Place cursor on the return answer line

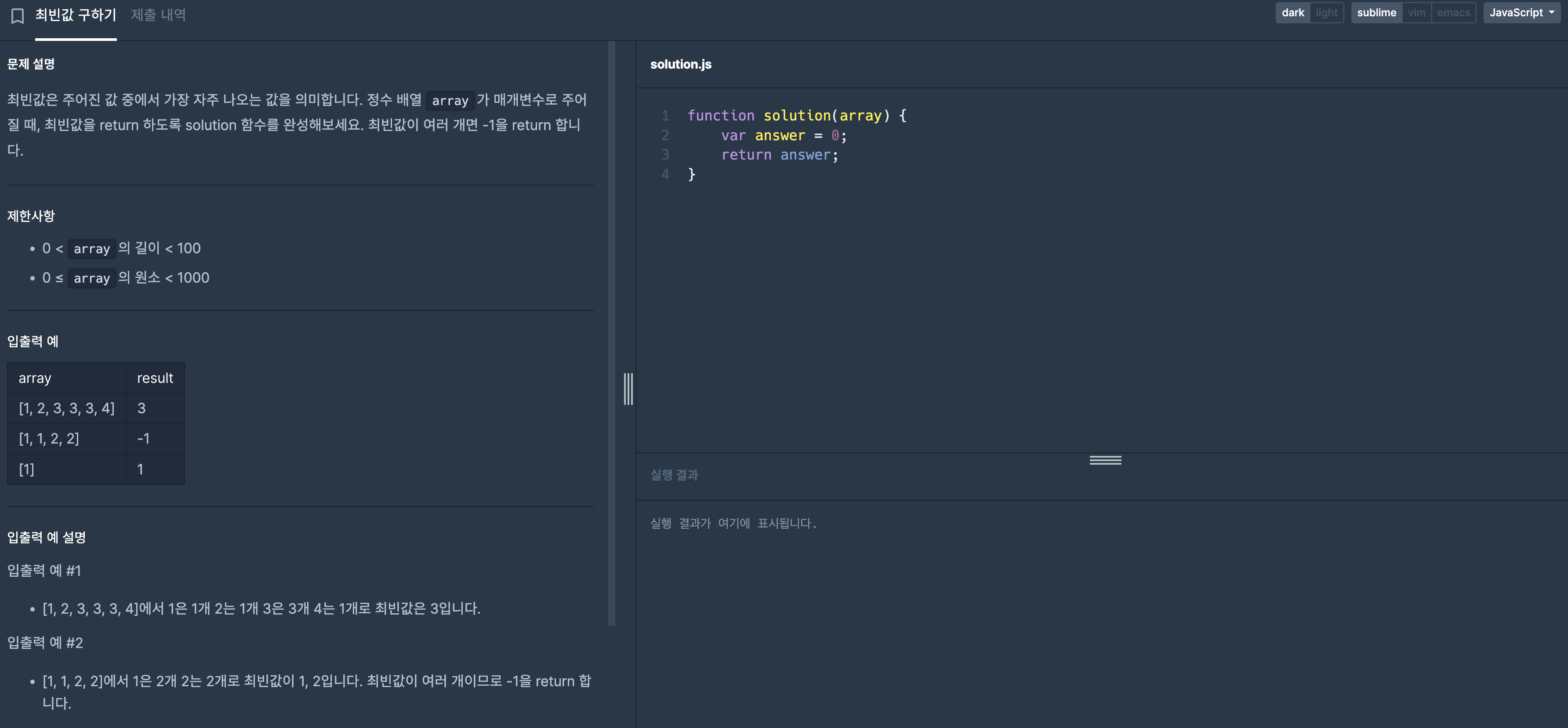779,155
